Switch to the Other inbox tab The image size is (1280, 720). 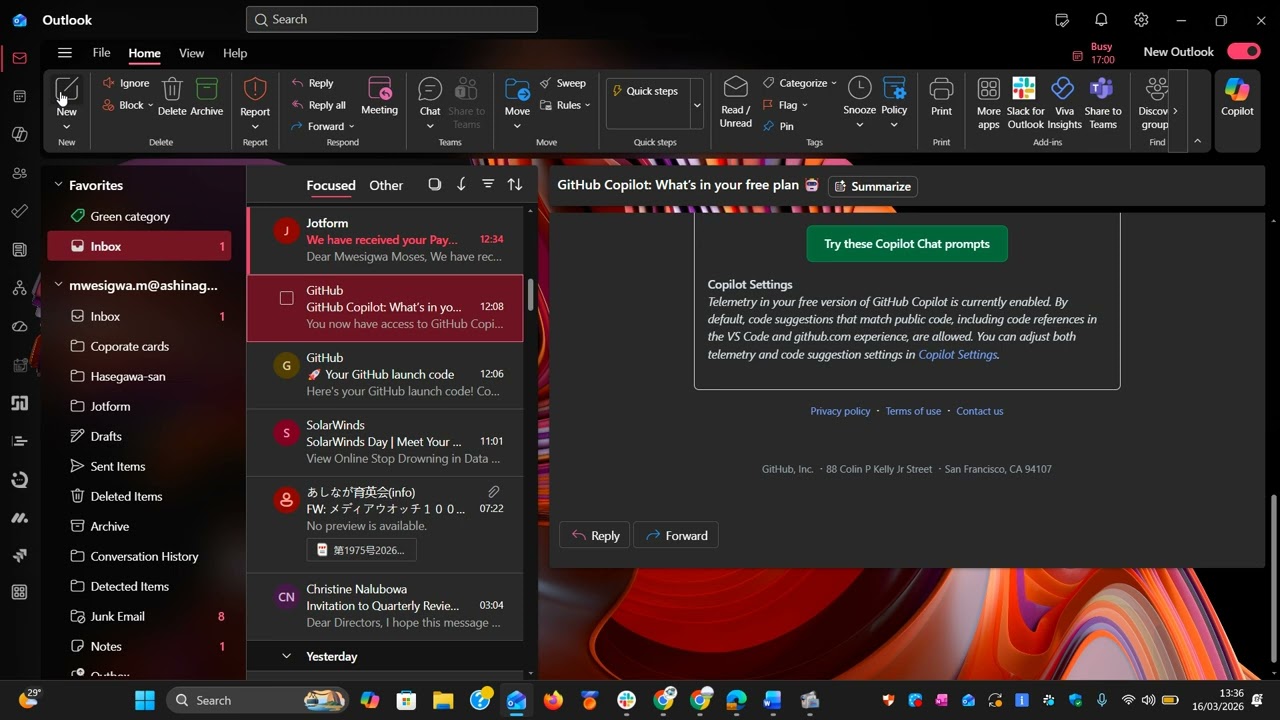[386, 185]
